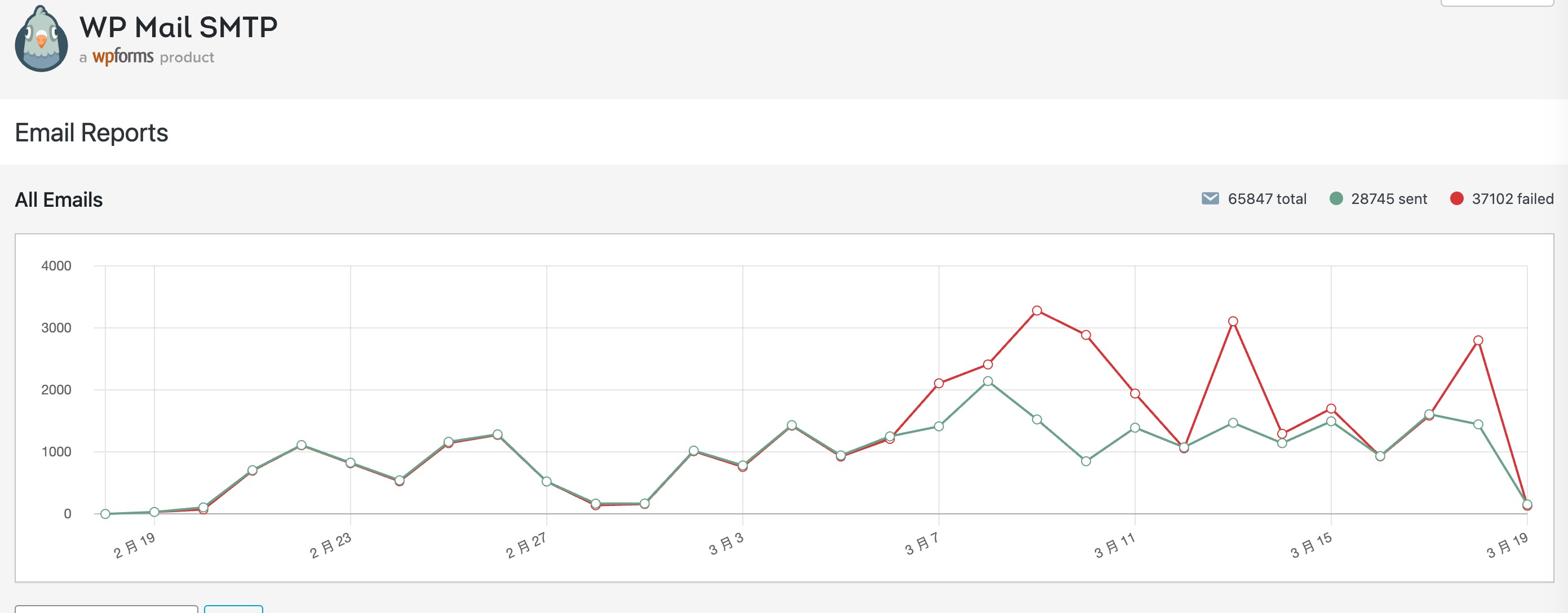The width and height of the screenshot is (1568, 613).
Task: Click the green dot next to sent count
Action: (x=1336, y=198)
